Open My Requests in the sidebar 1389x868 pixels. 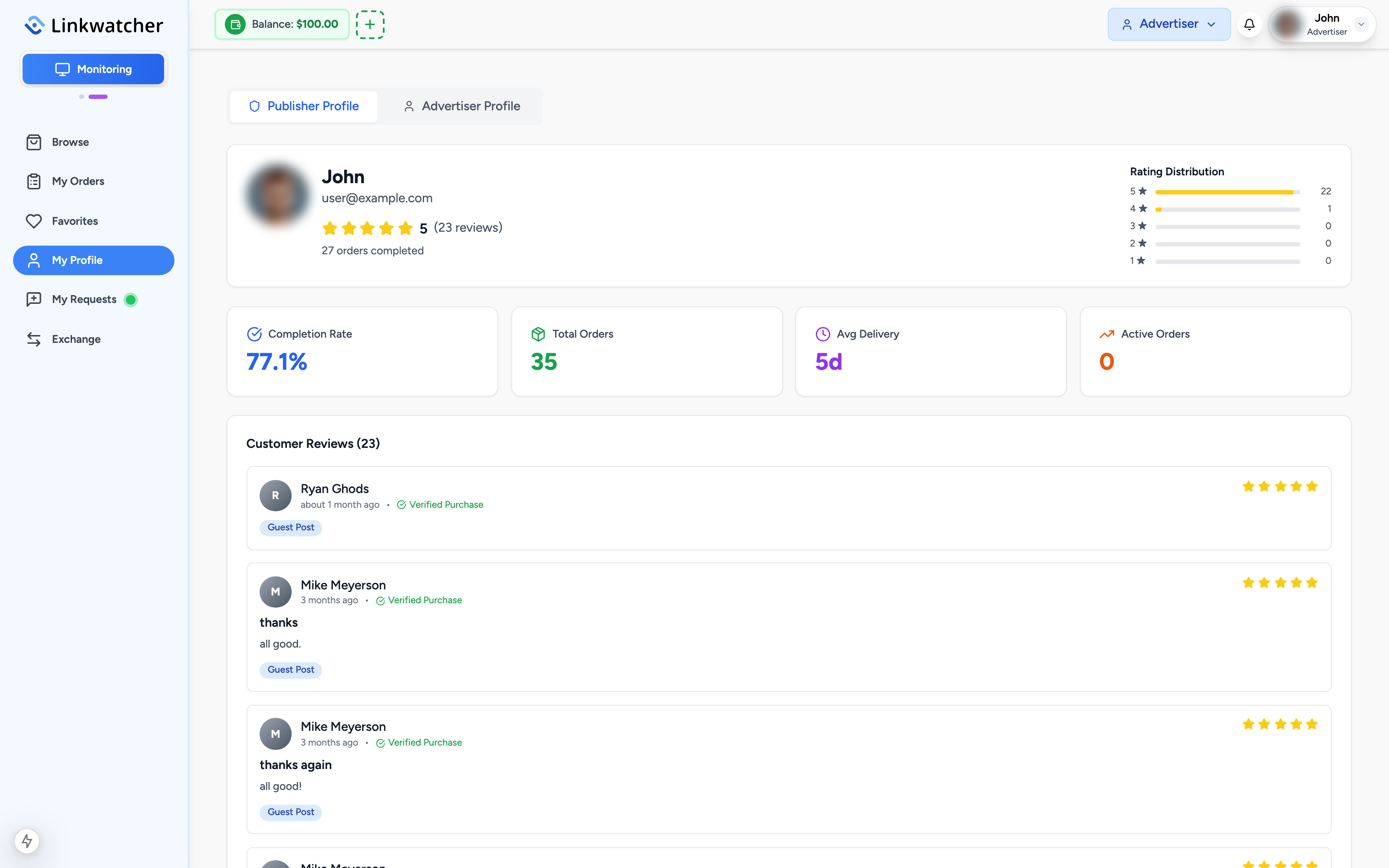[94, 299]
